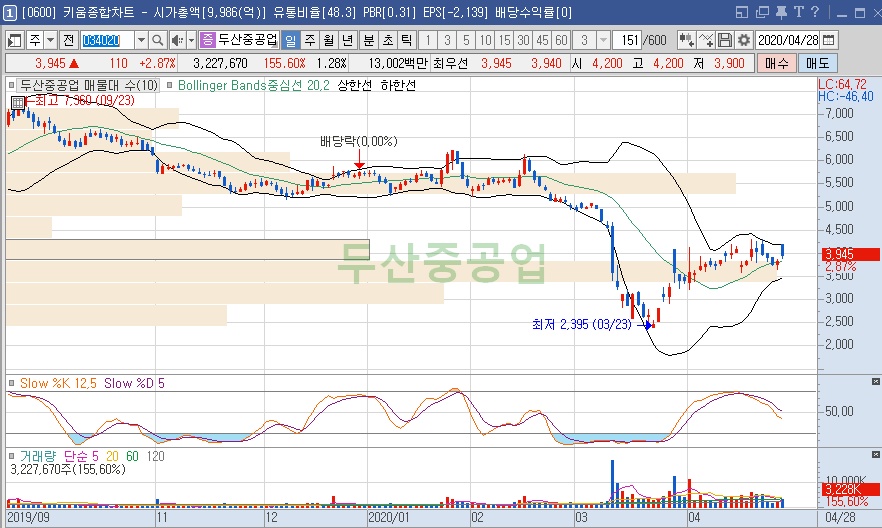Viewport: 882px width, 528px height.
Task: Toggle the left side panel icon
Action: pyautogui.click(x=15, y=40)
